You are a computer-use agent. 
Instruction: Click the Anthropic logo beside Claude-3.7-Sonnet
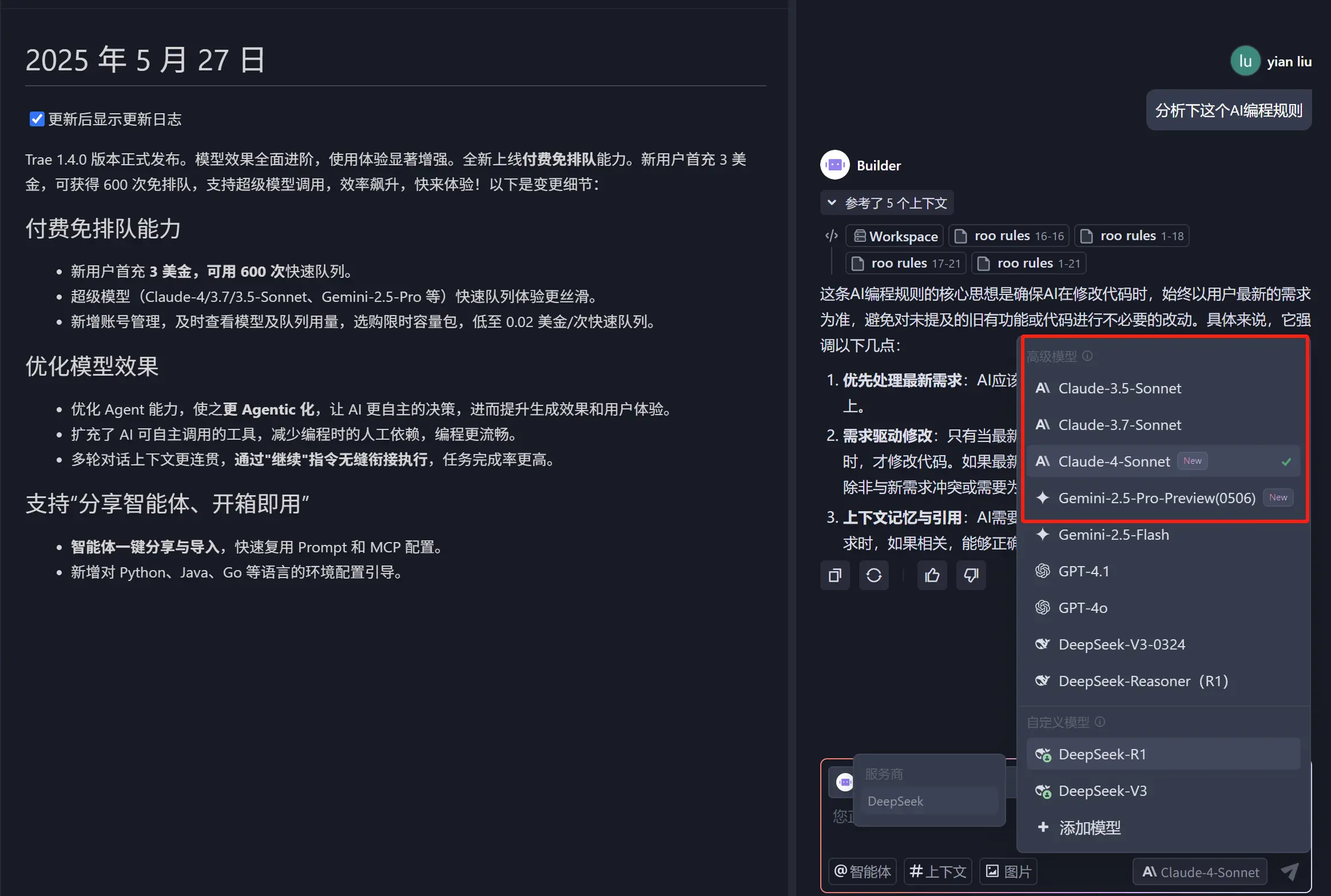pos(1043,425)
